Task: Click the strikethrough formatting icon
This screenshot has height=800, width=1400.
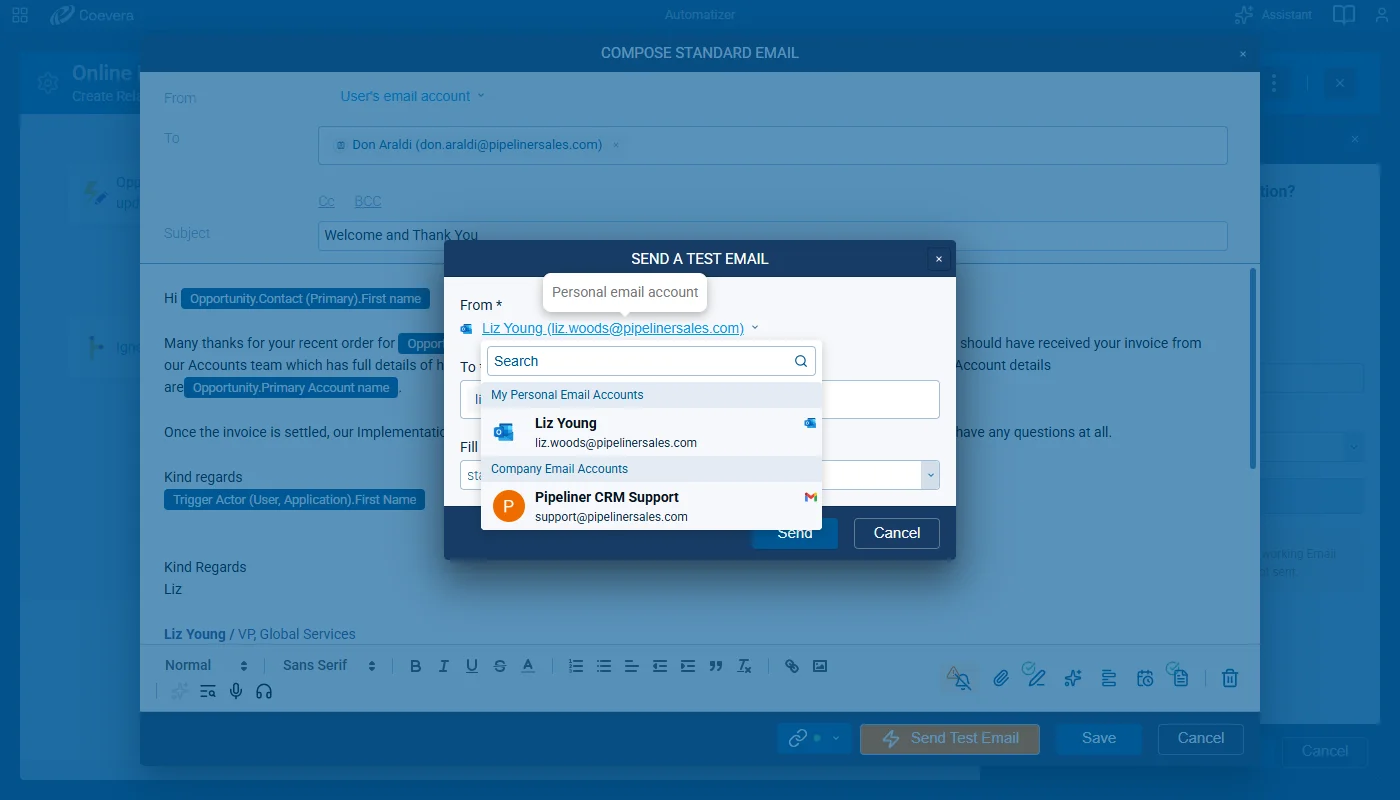Action: tap(500, 666)
